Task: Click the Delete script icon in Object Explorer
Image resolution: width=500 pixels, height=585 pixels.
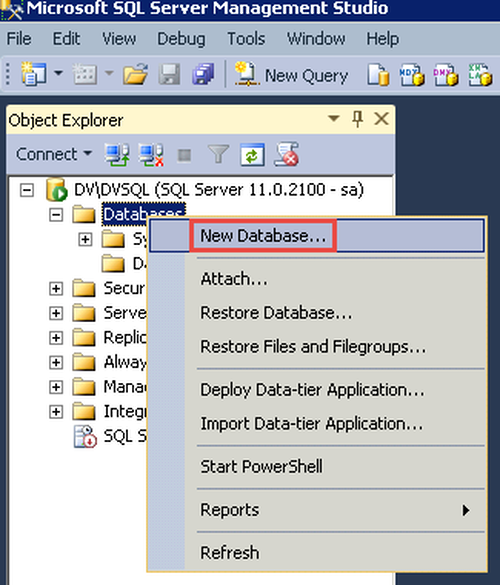Action: (287, 154)
